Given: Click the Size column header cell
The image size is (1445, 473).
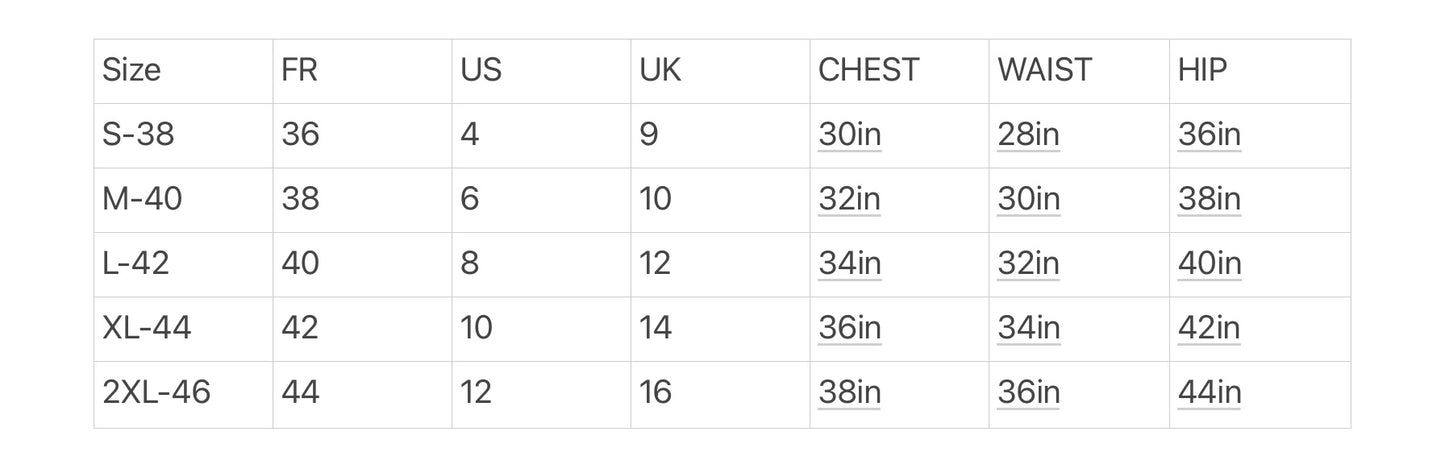Looking at the screenshot, I should click(183, 71).
